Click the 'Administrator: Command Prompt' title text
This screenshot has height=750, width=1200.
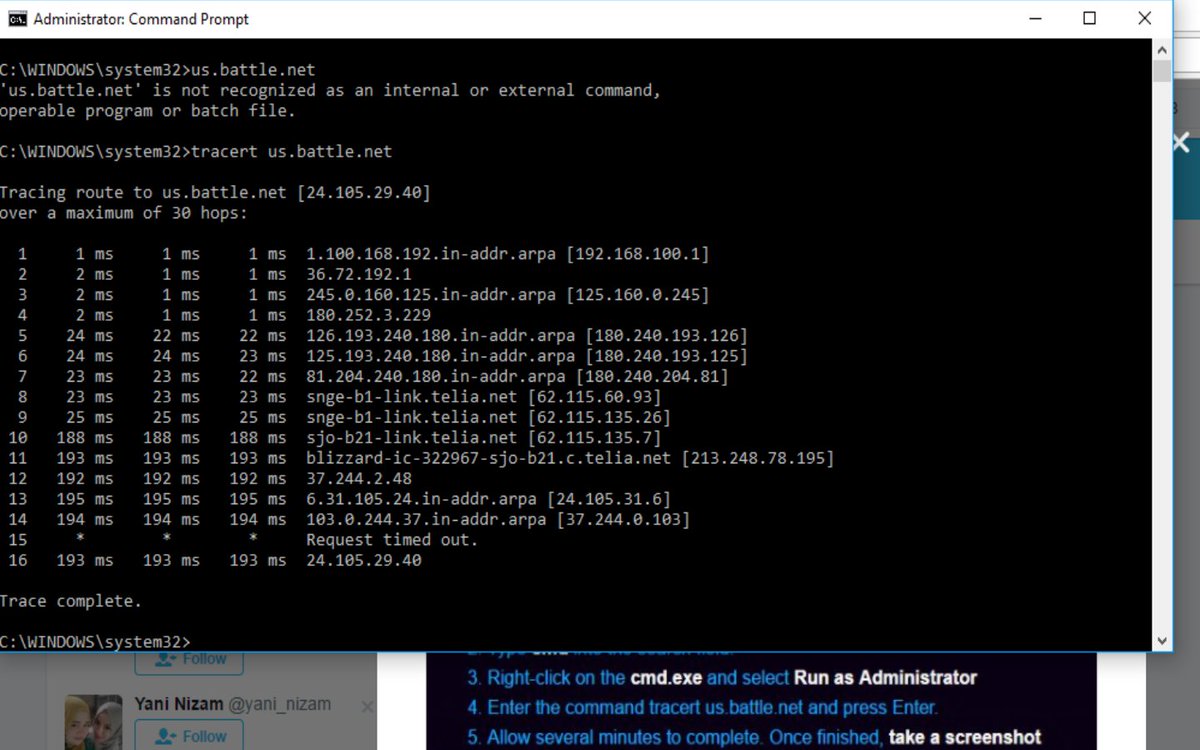coord(141,19)
